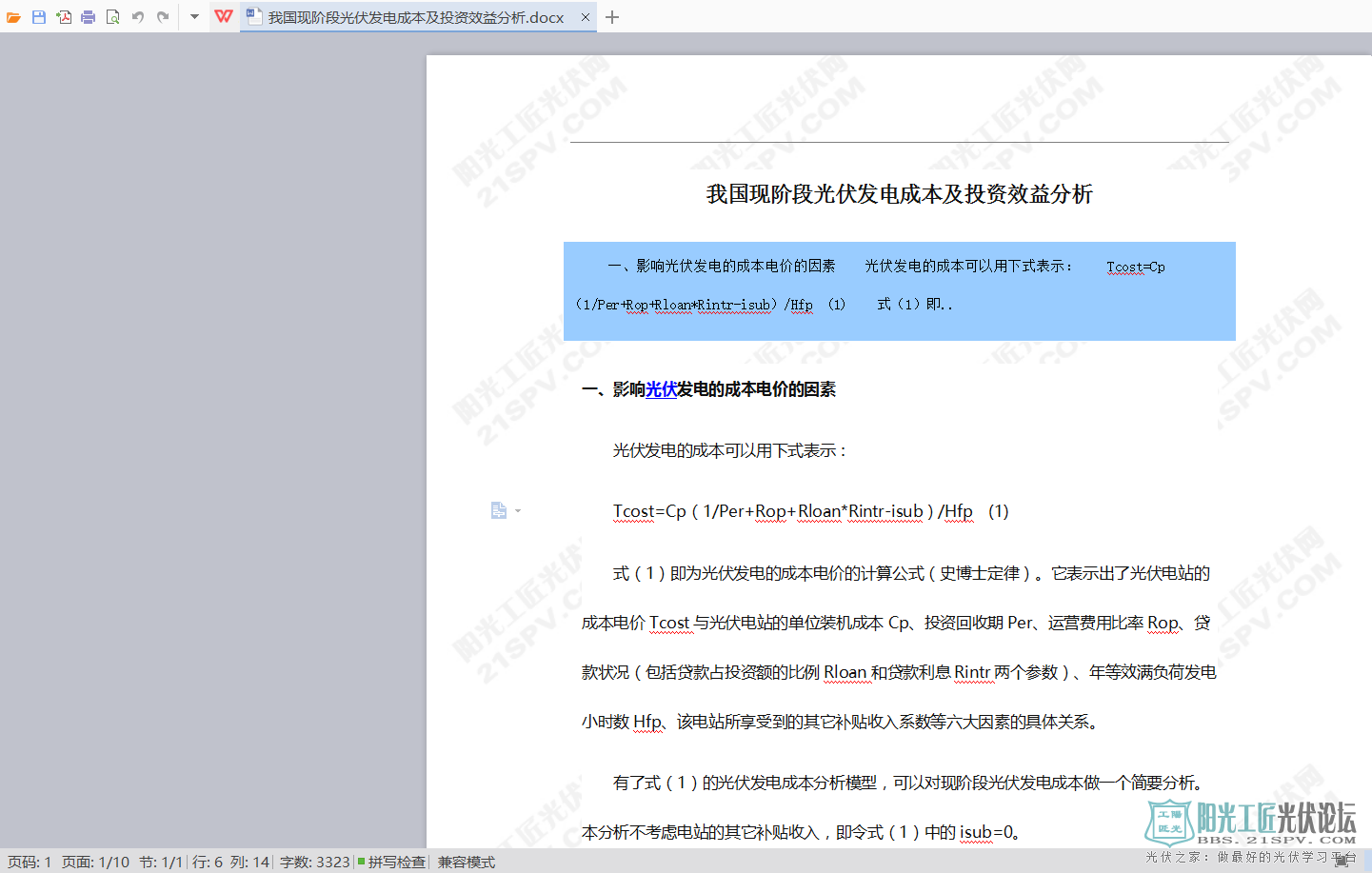Expand the quick access toolbar dropdown

point(194,17)
